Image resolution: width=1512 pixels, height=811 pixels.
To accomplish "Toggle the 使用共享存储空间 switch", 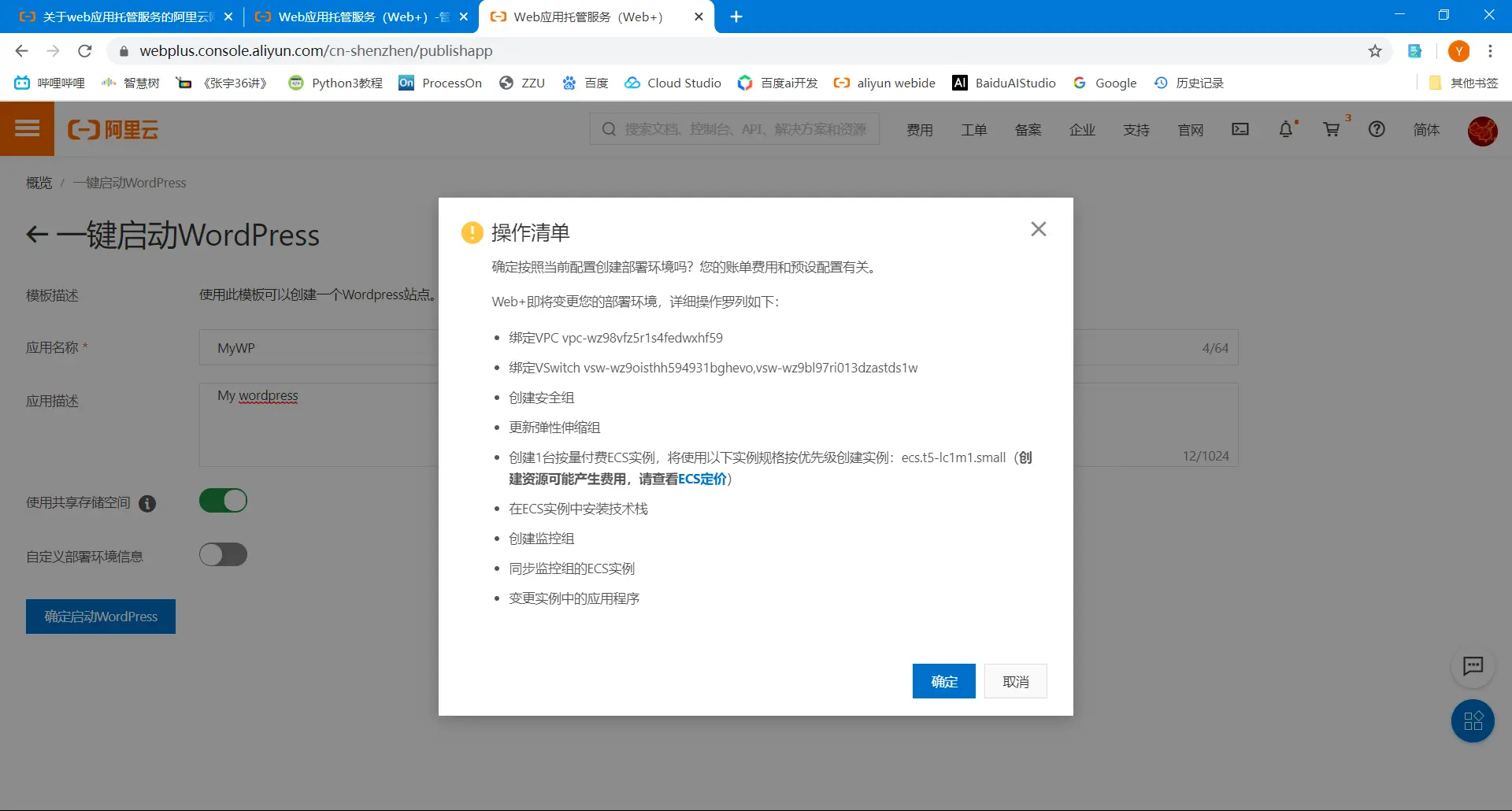I will coord(223,501).
